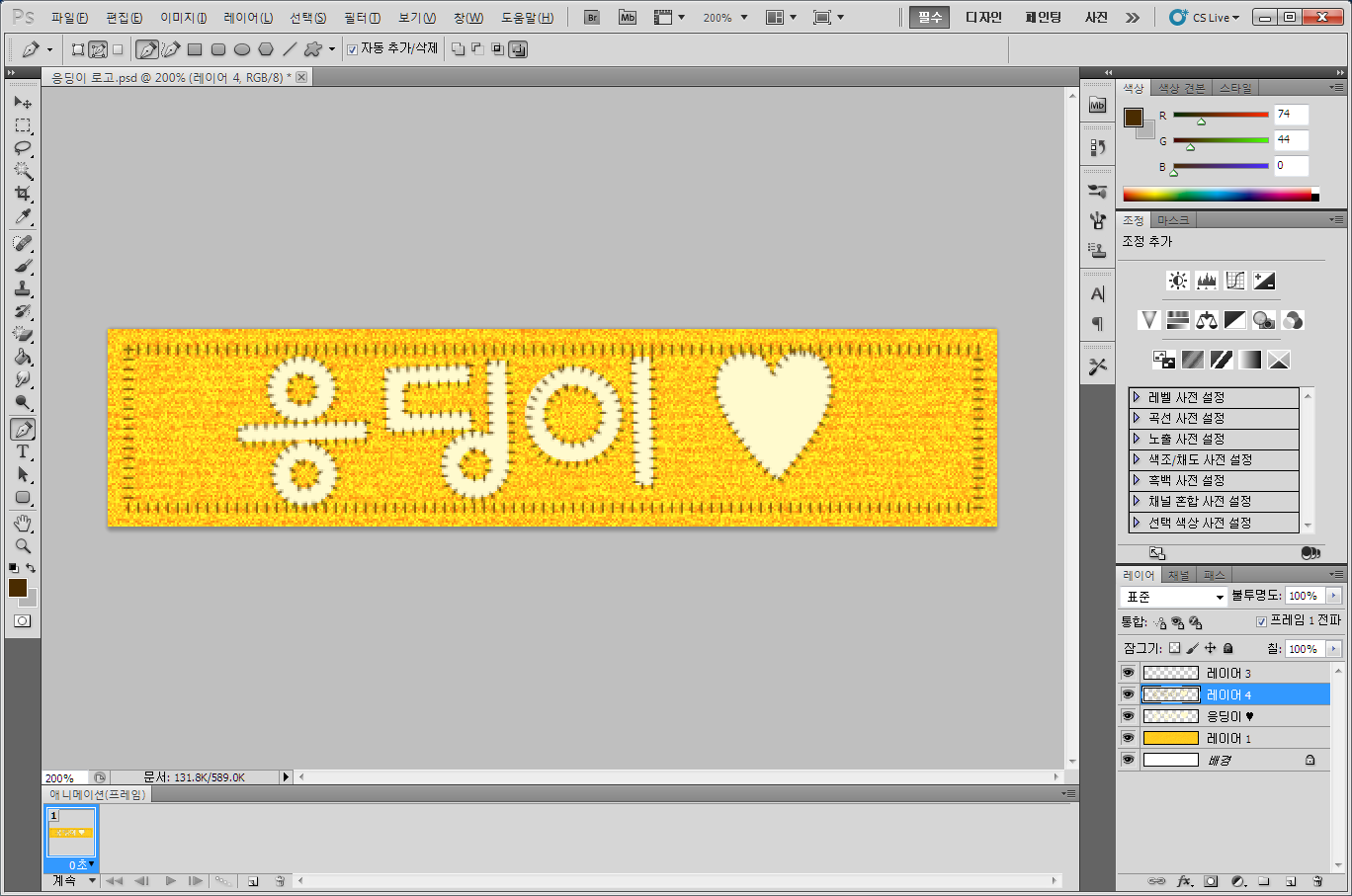Viewport: 1352px width, 896px height.
Task: Choose Line shape in options bar
Action: (290, 49)
